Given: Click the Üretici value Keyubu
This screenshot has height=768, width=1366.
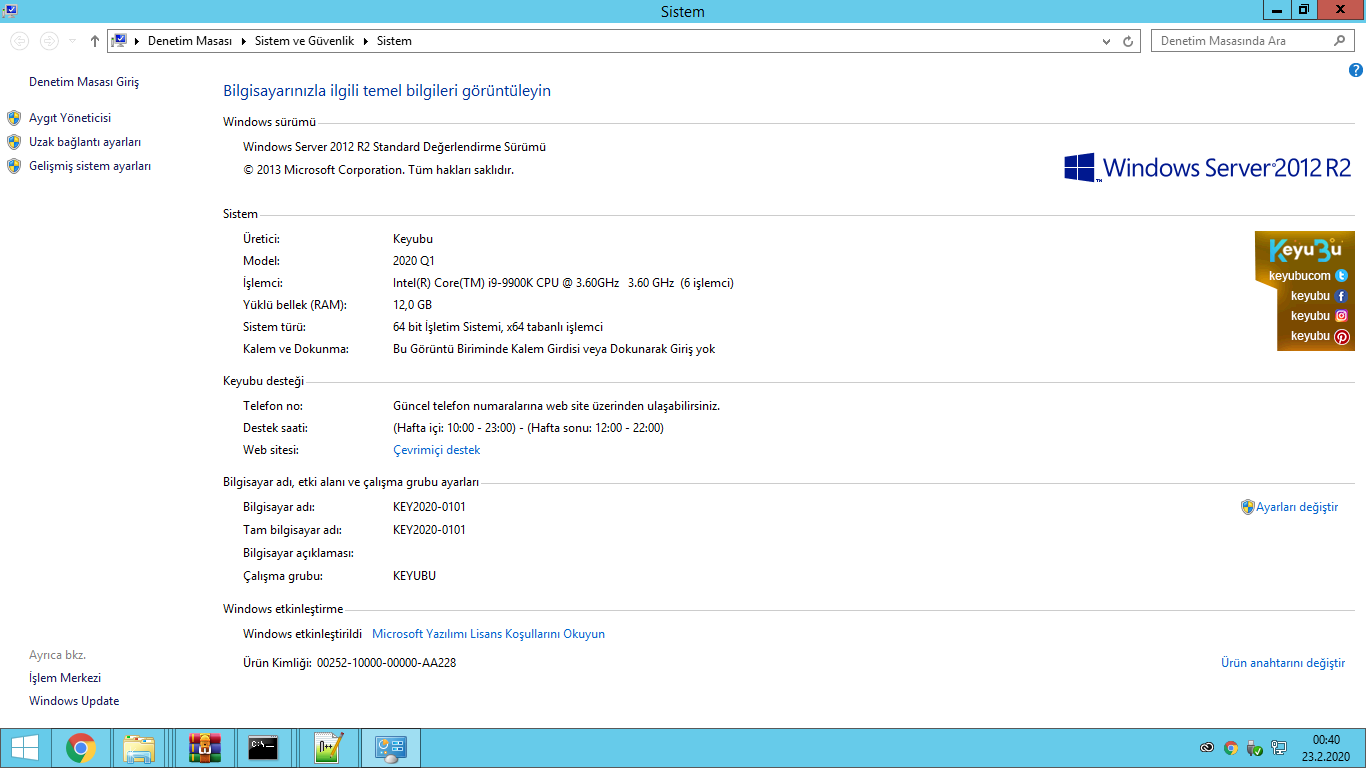Looking at the screenshot, I should [413, 239].
